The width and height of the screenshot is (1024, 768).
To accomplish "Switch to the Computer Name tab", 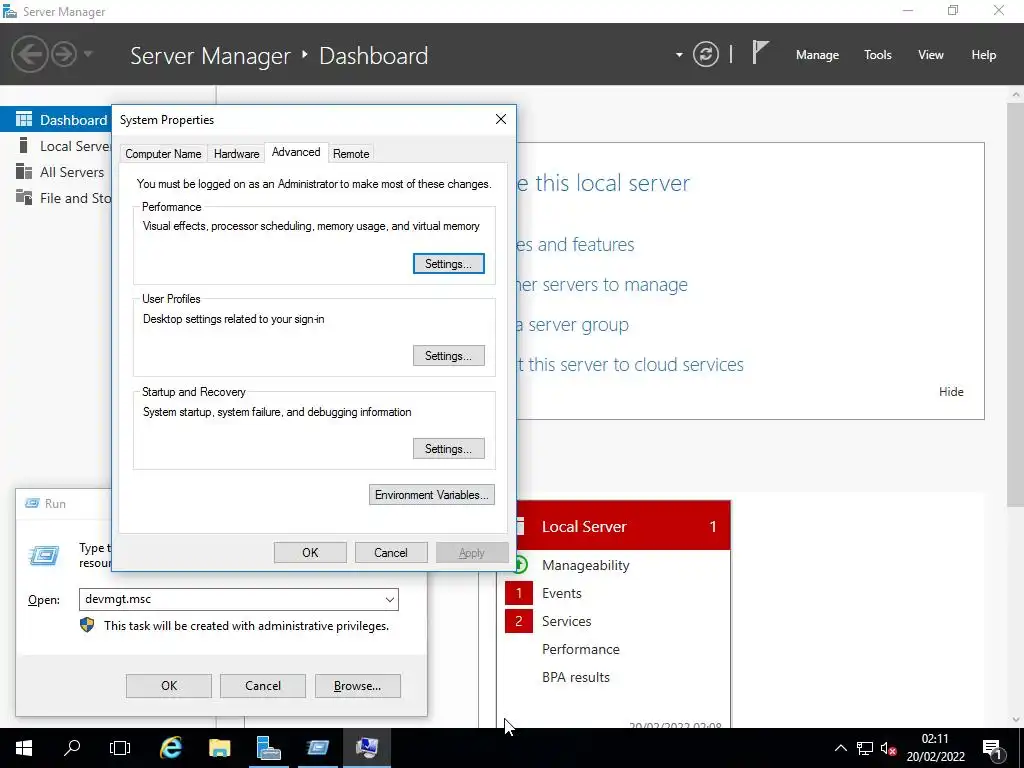I will point(163,153).
